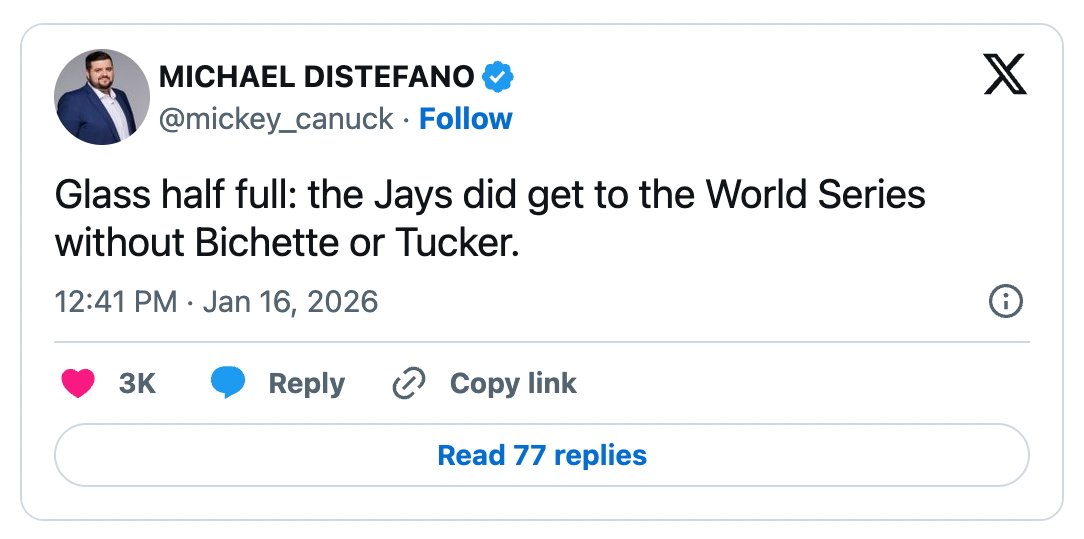Open the MICHAEL DISTEFANO display name
Viewport: 1084px width, 539px height.
tap(317, 76)
